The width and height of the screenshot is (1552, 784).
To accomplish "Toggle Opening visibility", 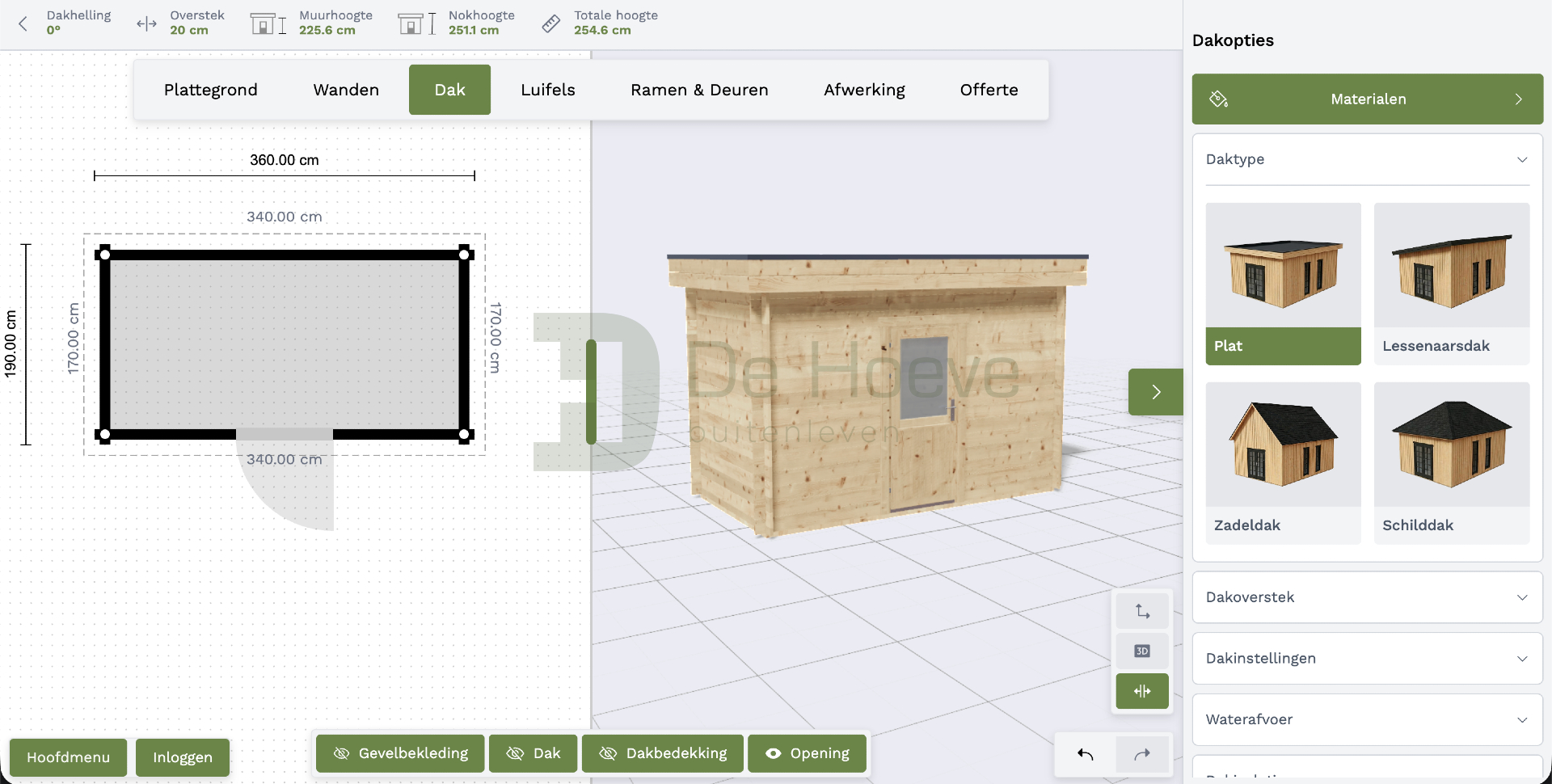I will pyautogui.click(x=807, y=753).
